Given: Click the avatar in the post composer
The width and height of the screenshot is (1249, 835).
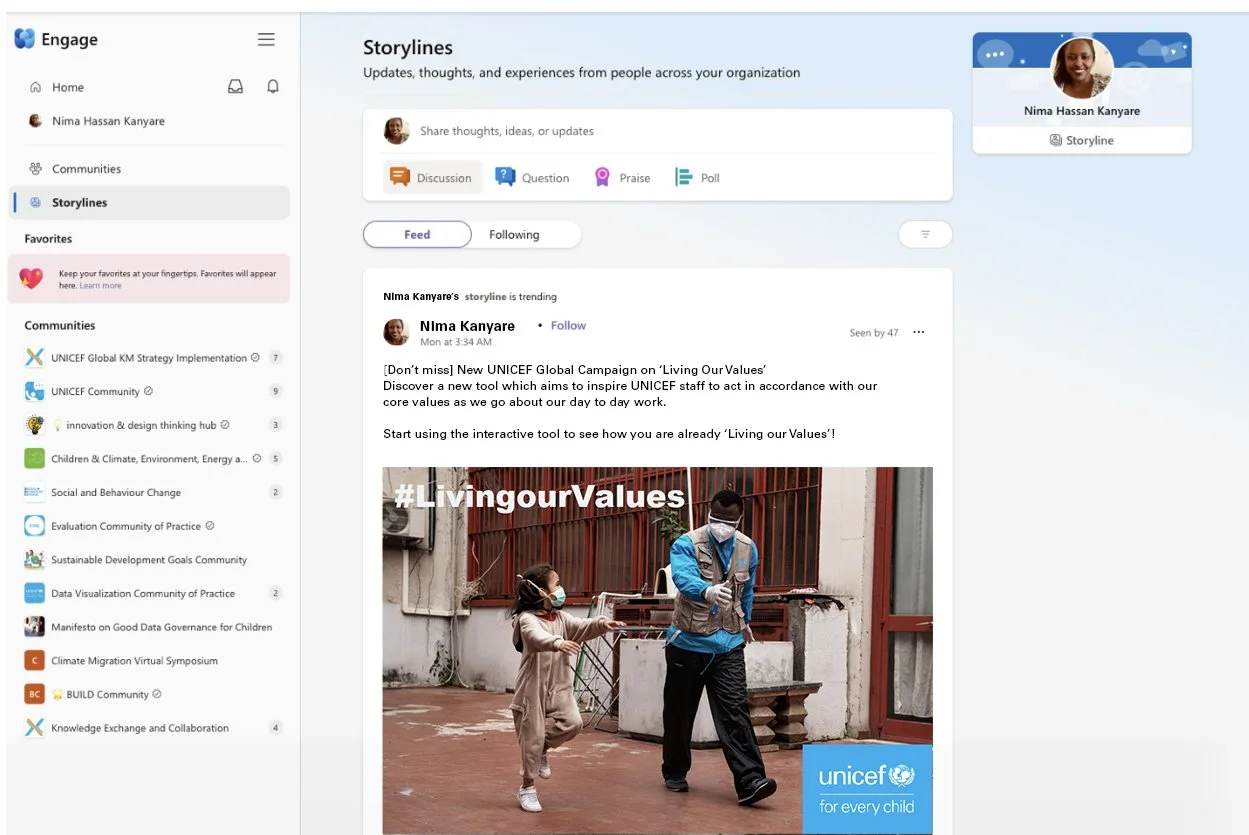Looking at the screenshot, I should click(397, 131).
